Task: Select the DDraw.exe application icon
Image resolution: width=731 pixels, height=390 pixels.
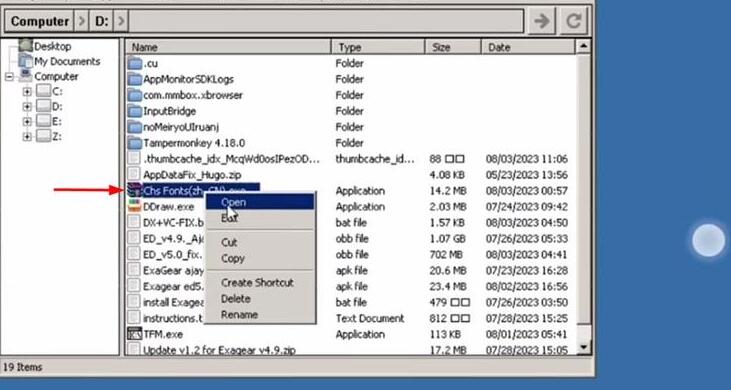Action: (134, 206)
